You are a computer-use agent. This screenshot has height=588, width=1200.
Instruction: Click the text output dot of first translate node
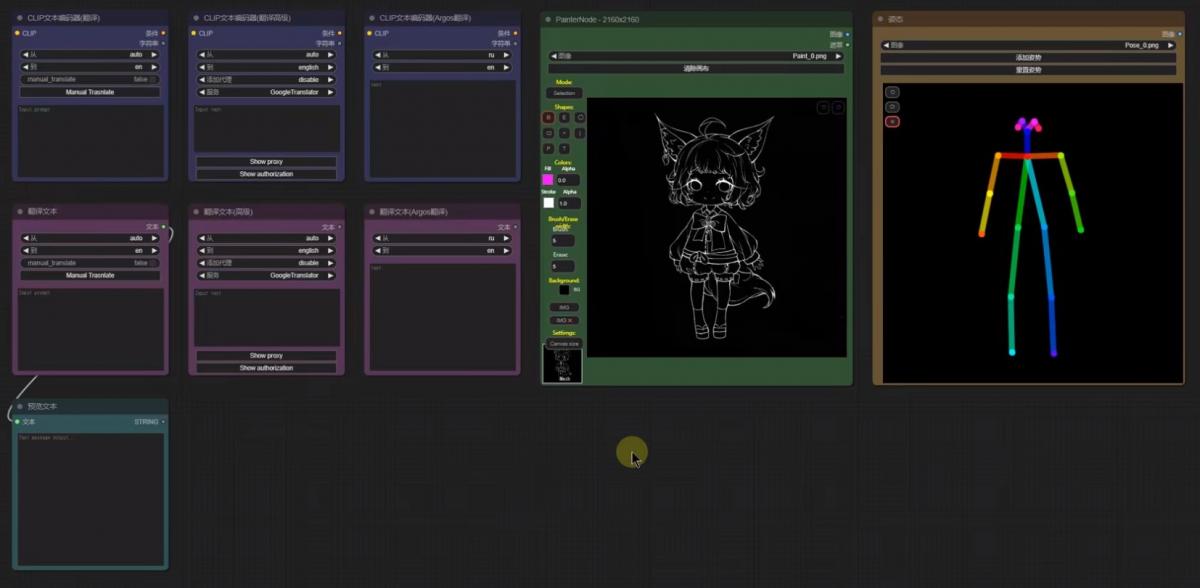(x=163, y=227)
